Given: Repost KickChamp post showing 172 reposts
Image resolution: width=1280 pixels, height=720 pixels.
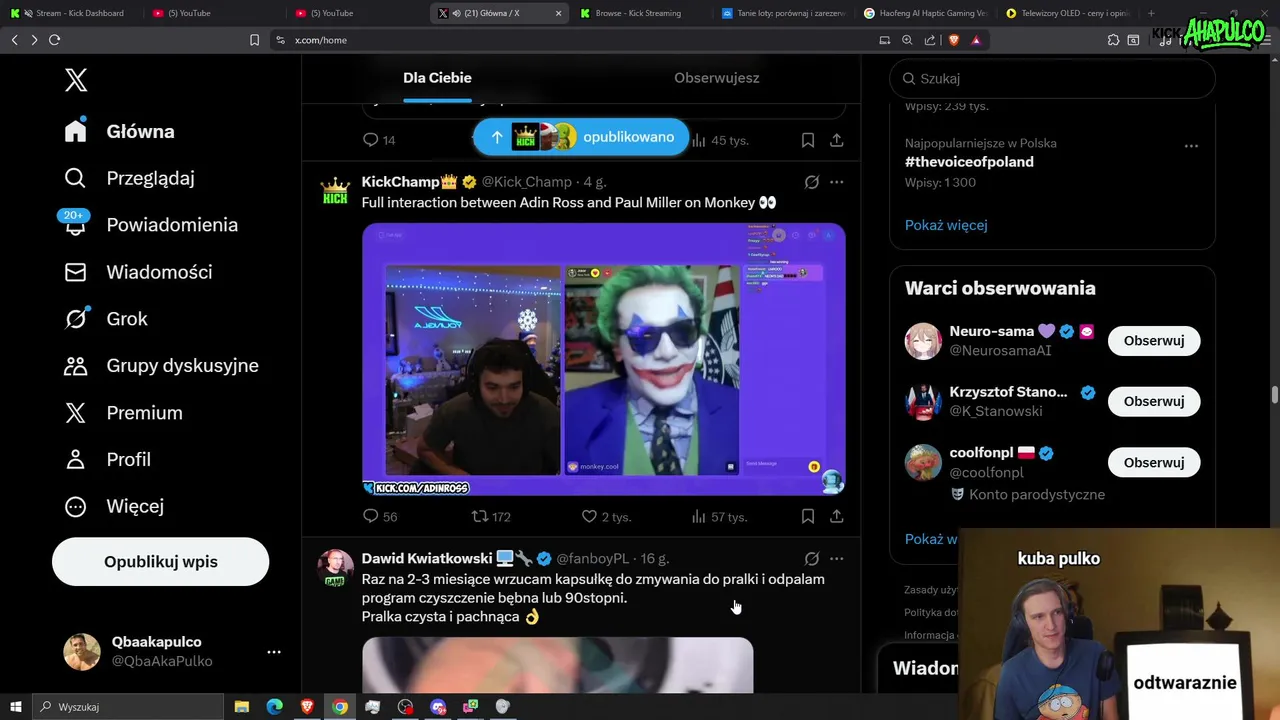Looking at the screenshot, I should click(491, 517).
